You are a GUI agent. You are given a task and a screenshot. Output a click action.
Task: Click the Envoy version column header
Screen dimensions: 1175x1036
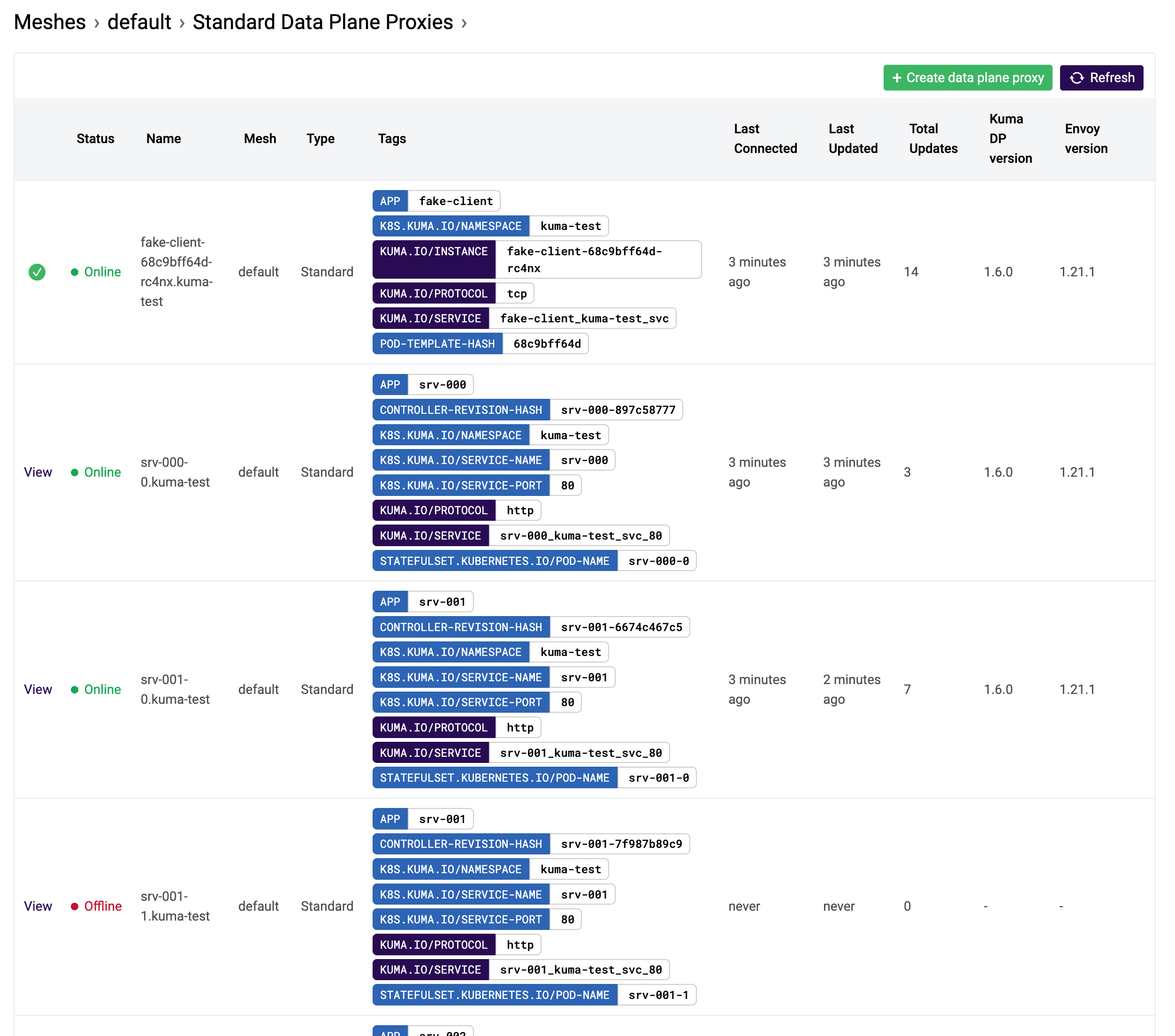click(x=1086, y=138)
